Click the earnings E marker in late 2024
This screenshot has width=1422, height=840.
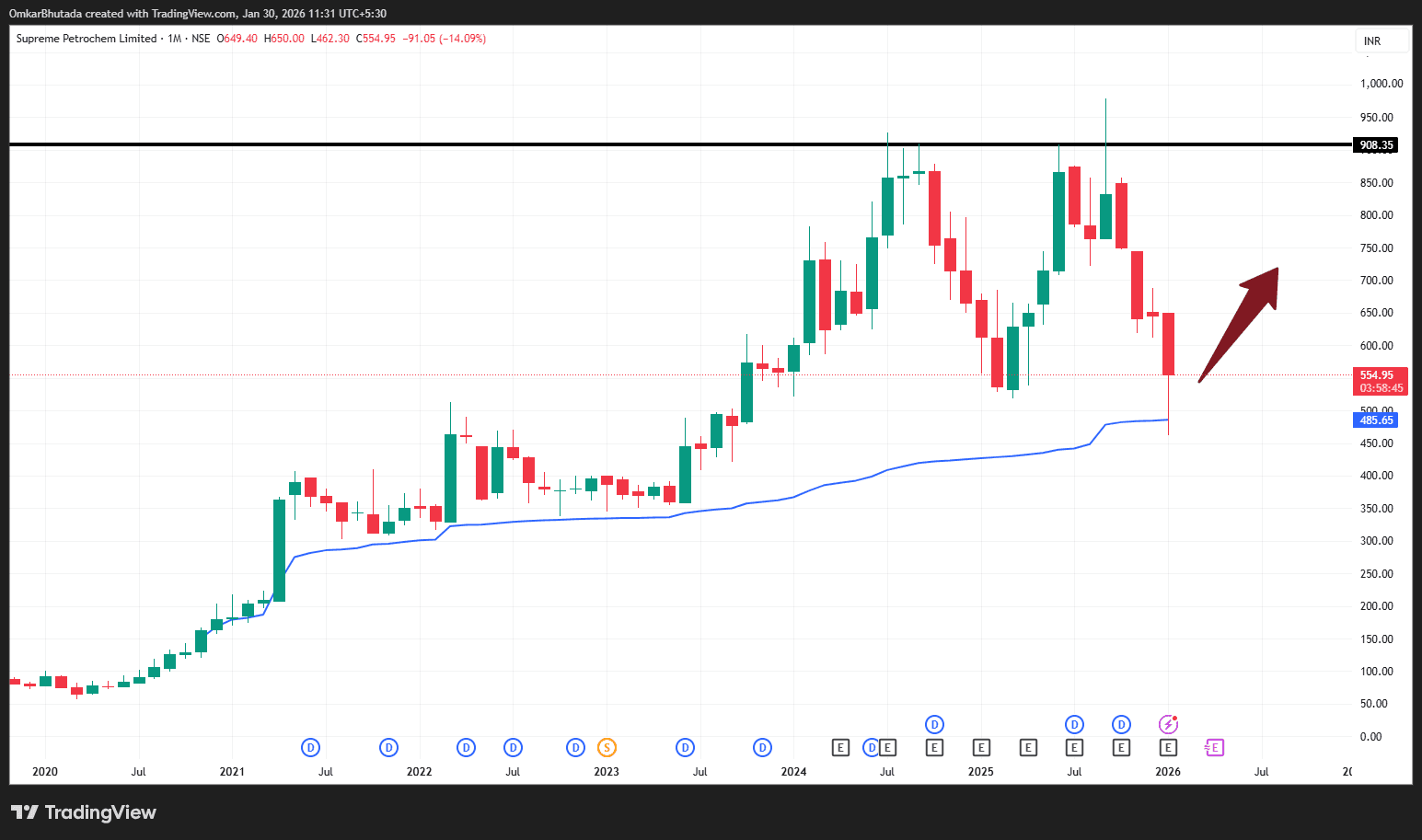[934, 747]
